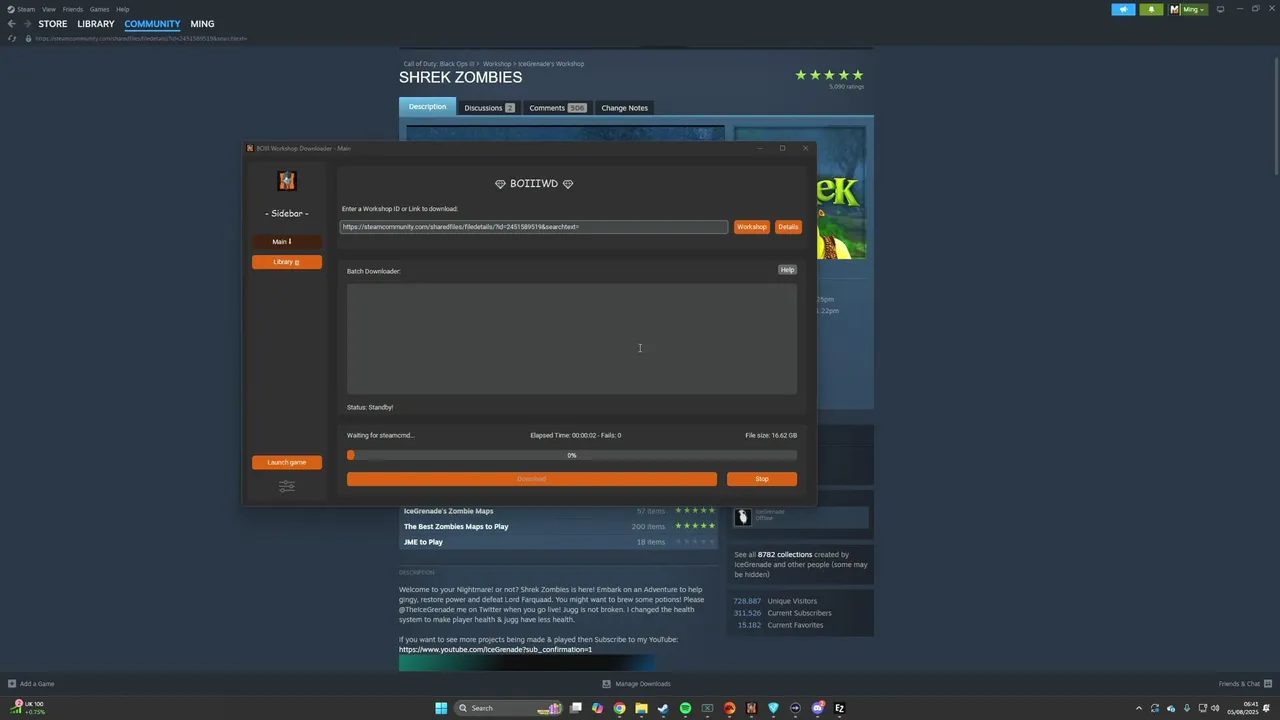Switch to the Comments tab
The width and height of the screenshot is (1280, 720).
click(x=557, y=107)
